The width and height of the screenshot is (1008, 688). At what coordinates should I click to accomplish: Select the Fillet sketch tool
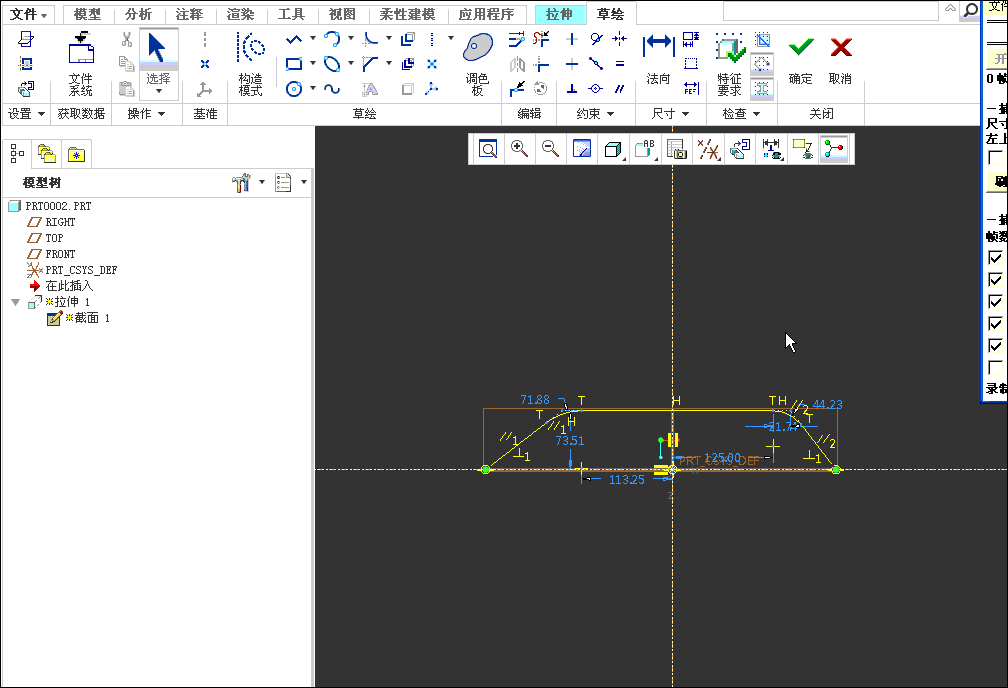click(x=370, y=39)
